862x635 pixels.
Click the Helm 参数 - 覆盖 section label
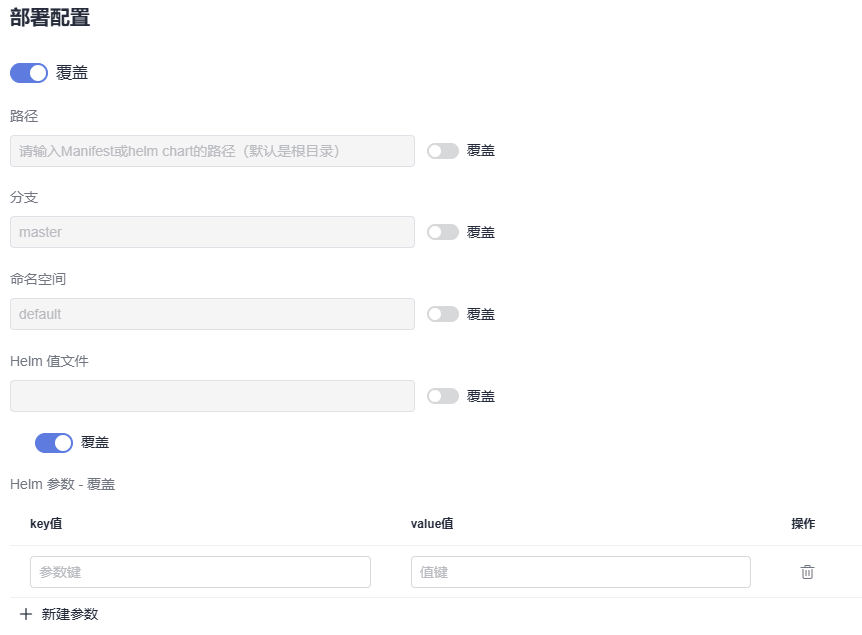[x=62, y=484]
